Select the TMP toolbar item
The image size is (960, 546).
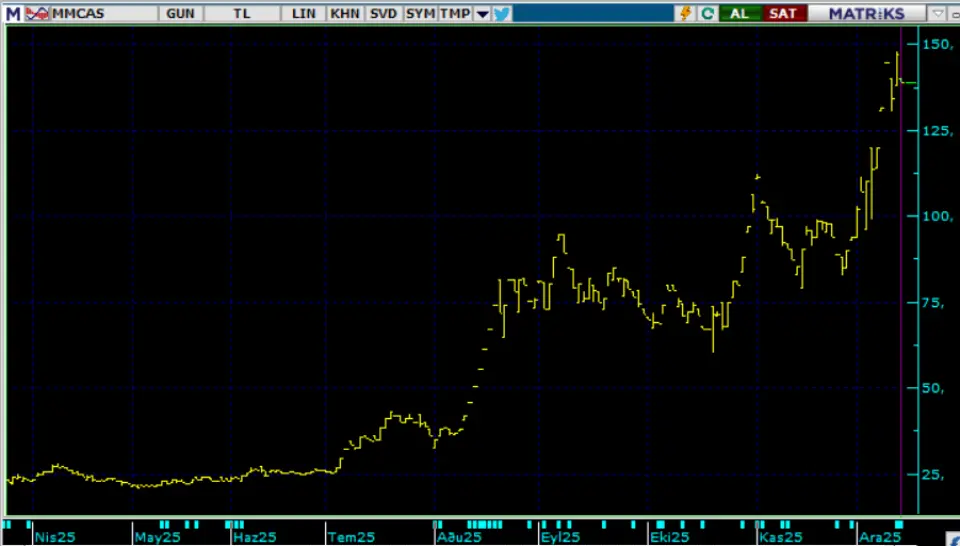(x=455, y=13)
